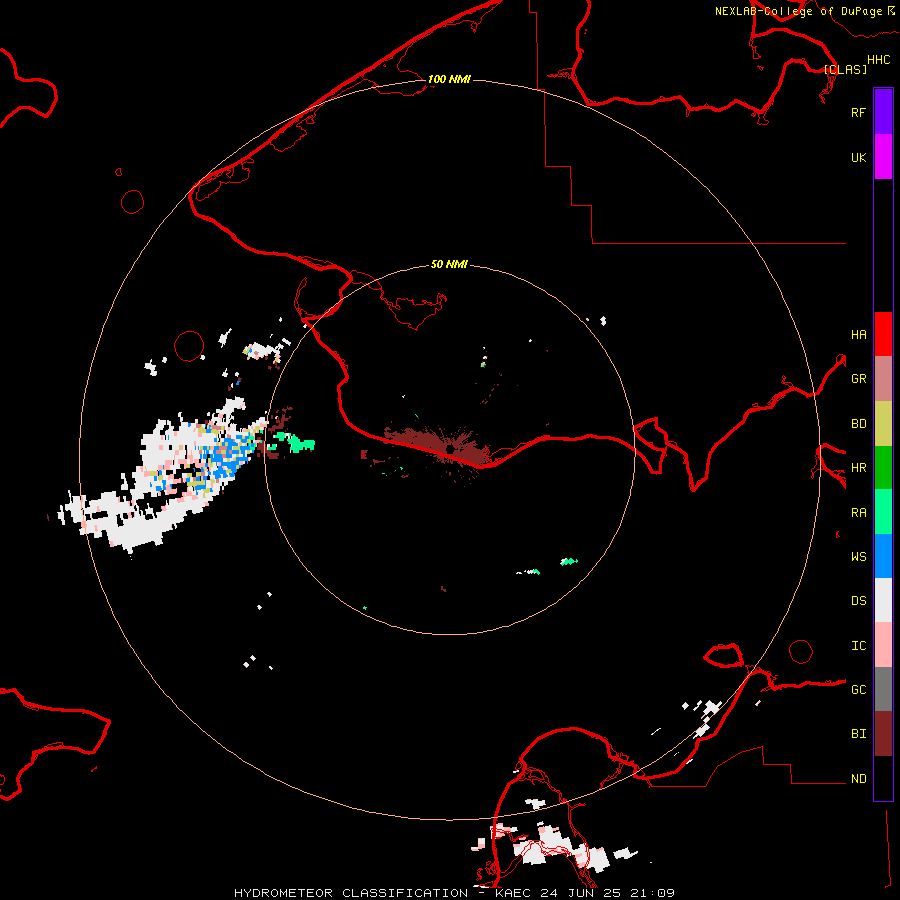Click the HA red legend swatch
Screen dimensions: 900x900
(883, 334)
